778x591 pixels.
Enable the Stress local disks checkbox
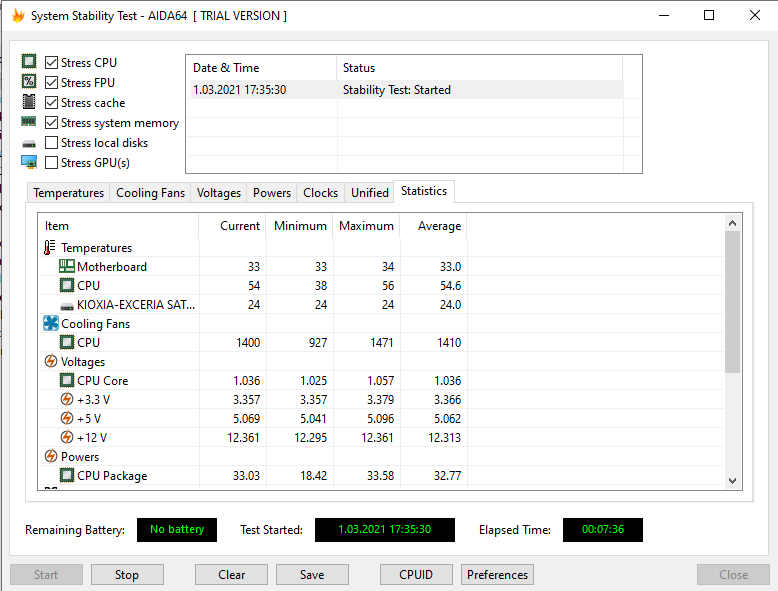[x=51, y=142]
